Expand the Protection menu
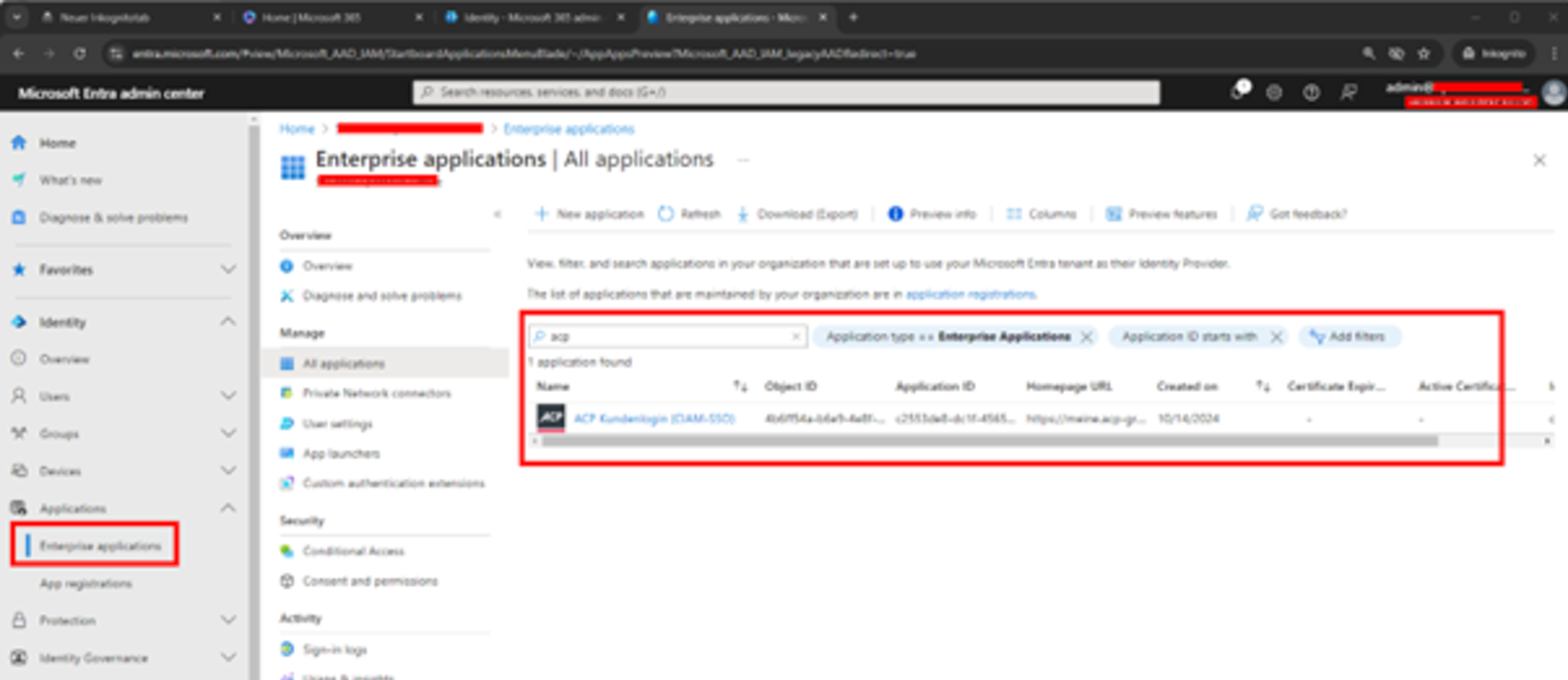 click(228, 619)
